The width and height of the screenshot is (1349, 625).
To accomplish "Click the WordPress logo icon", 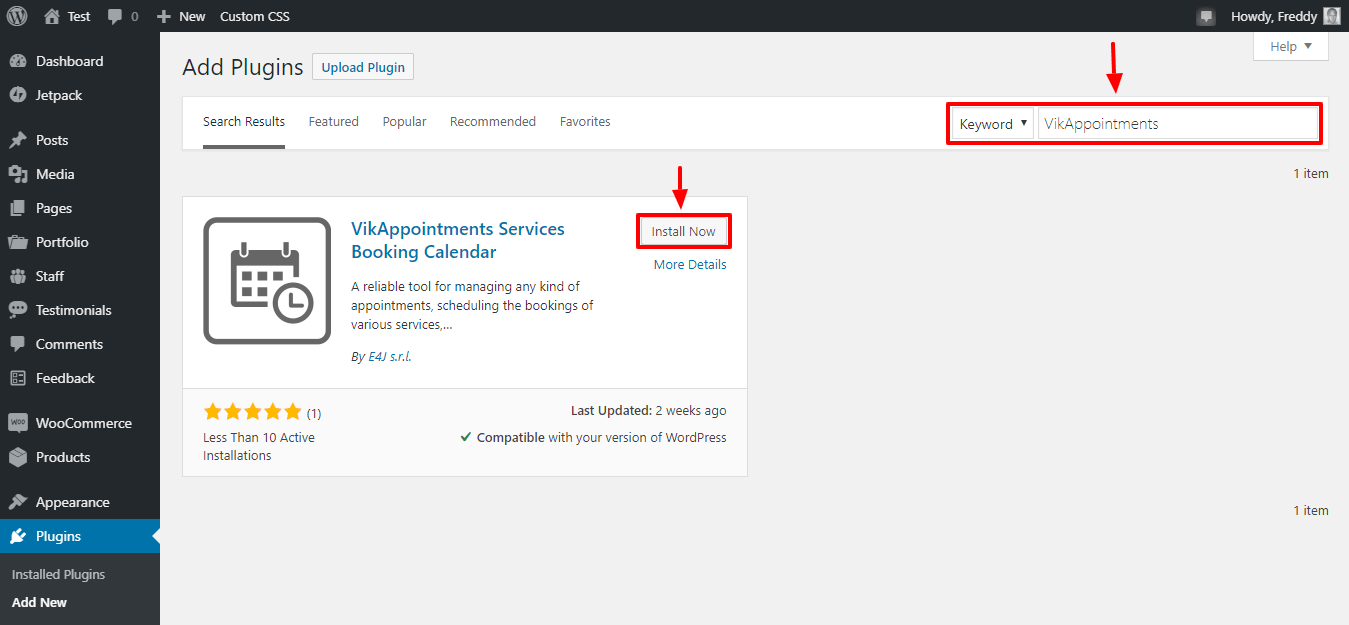I will point(17,16).
